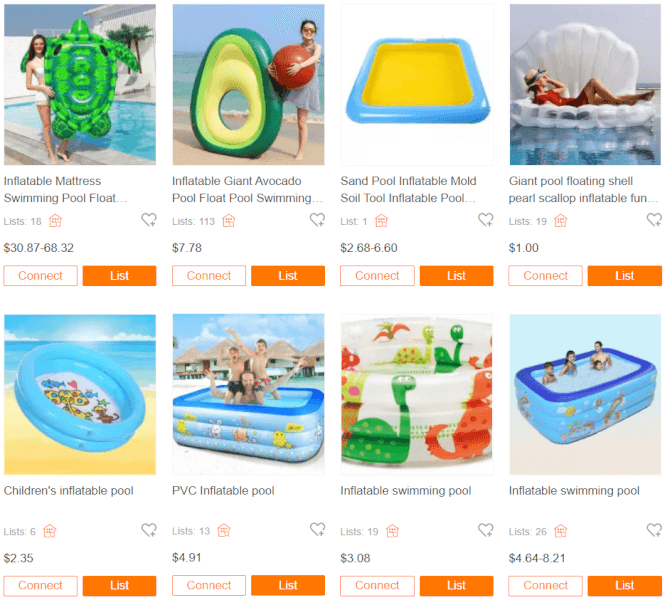Favorite the Sand Pool Inflatable Mold item

(486, 220)
